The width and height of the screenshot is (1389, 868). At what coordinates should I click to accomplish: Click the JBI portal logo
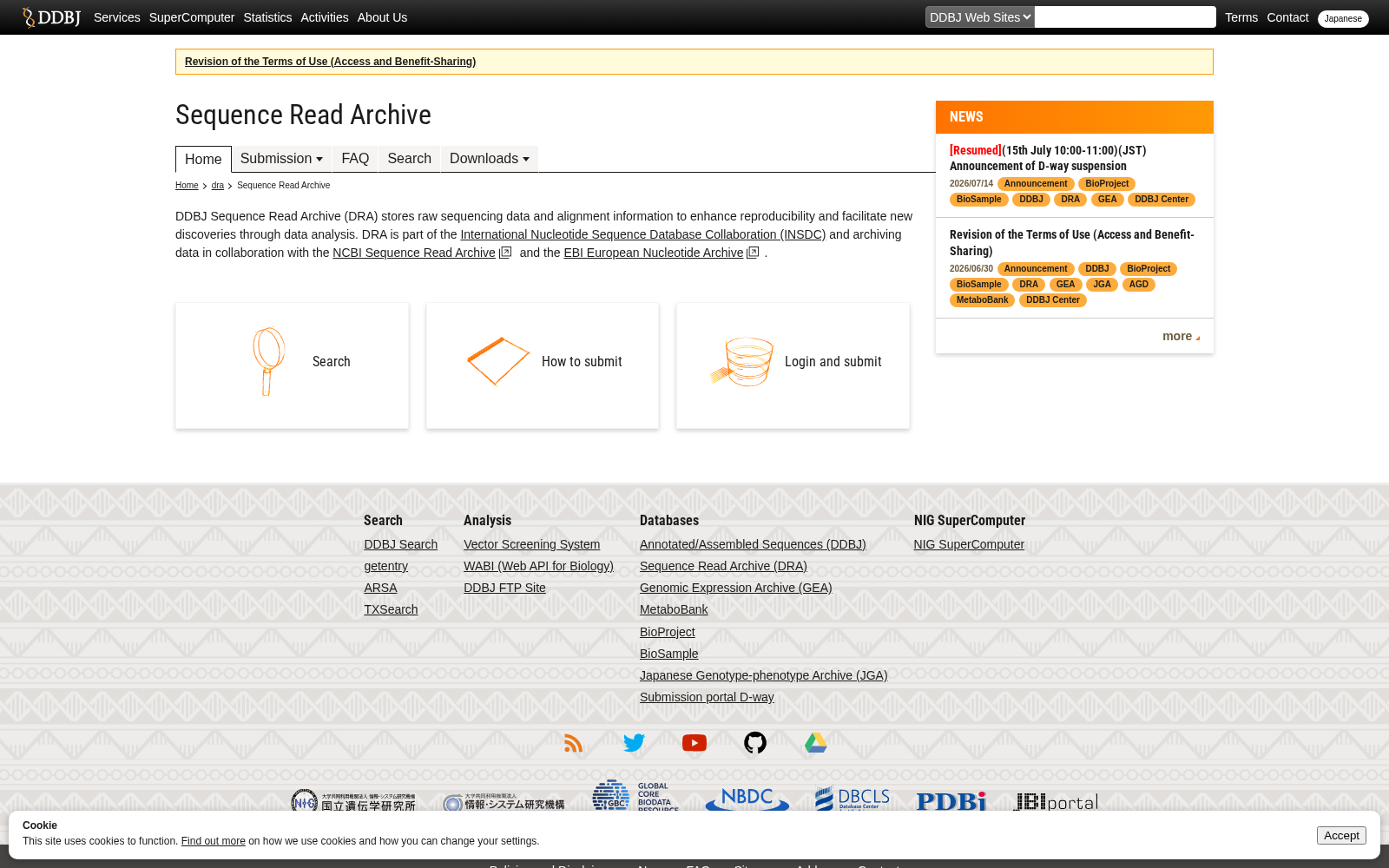click(x=1056, y=802)
